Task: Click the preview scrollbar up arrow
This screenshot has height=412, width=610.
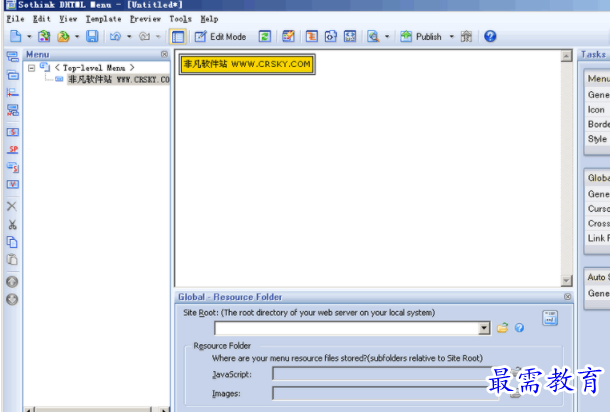Action: (566, 56)
